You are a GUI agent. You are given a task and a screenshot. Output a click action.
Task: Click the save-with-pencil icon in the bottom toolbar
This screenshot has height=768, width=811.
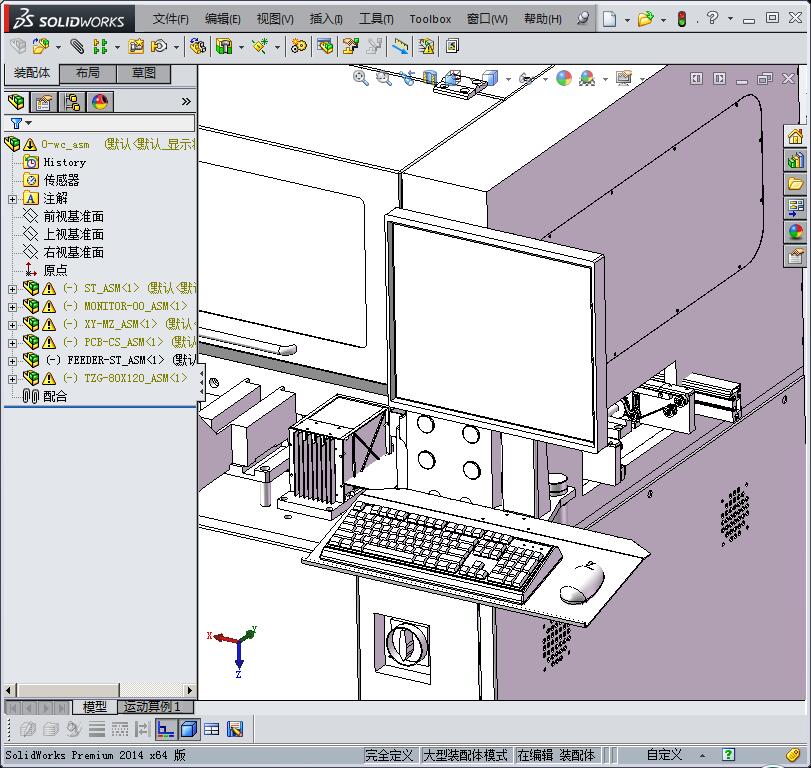pyautogui.click(x=235, y=730)
